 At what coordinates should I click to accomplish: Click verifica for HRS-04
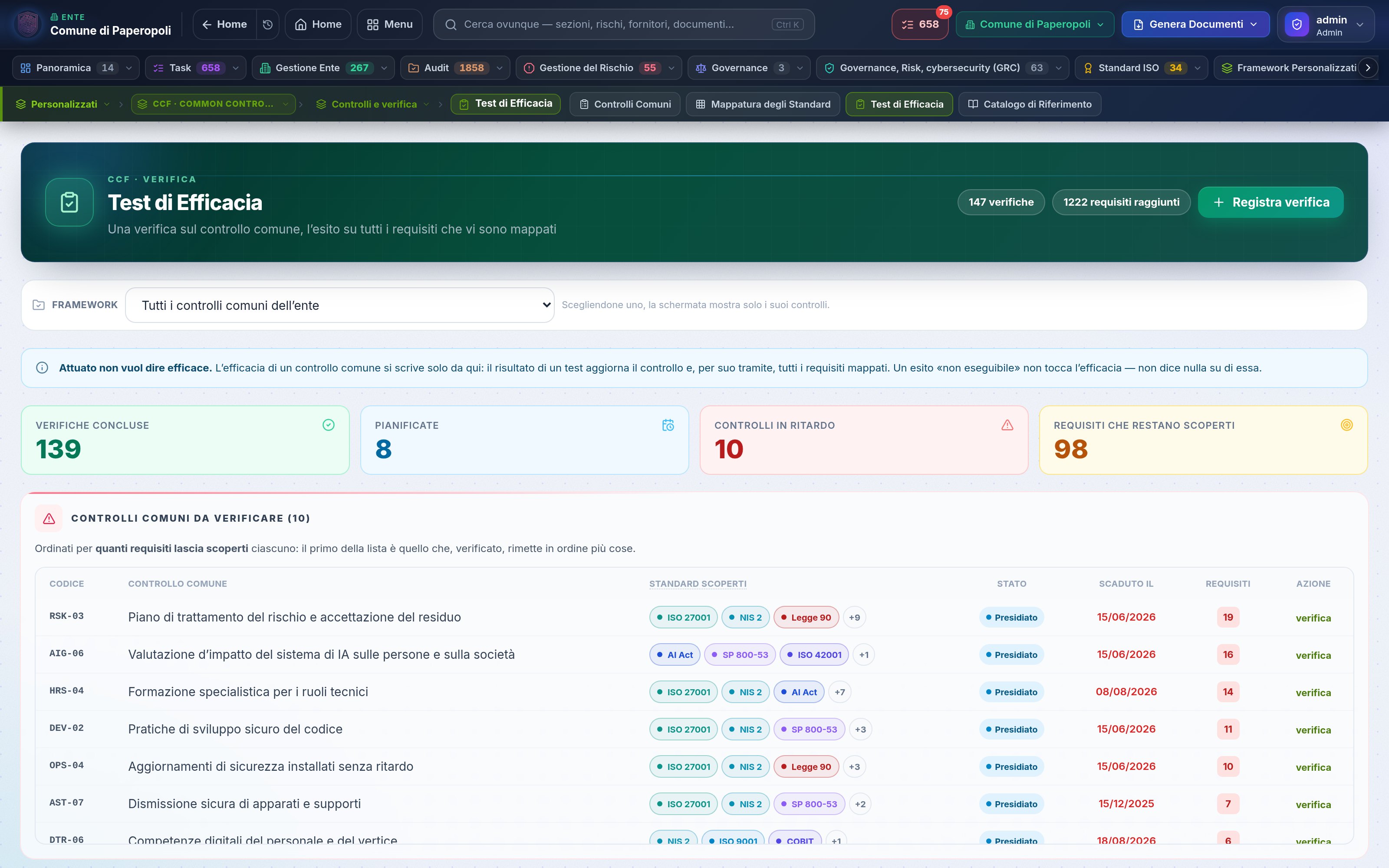[1313, 692]
